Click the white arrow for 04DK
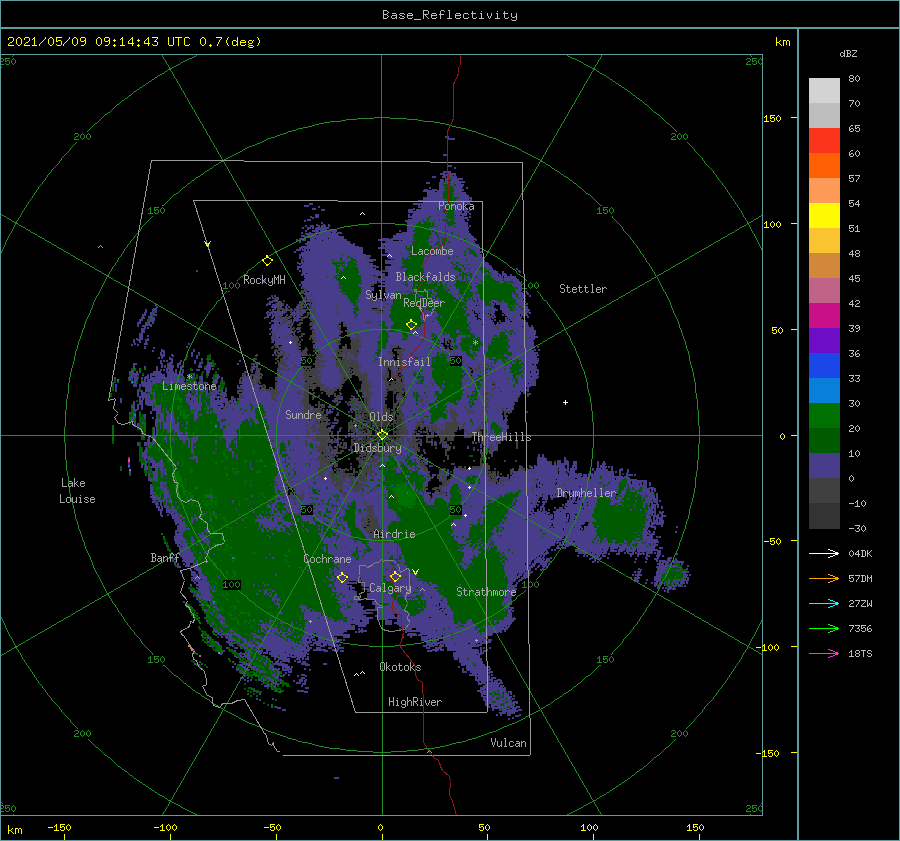900x841 pixels. 824,553
